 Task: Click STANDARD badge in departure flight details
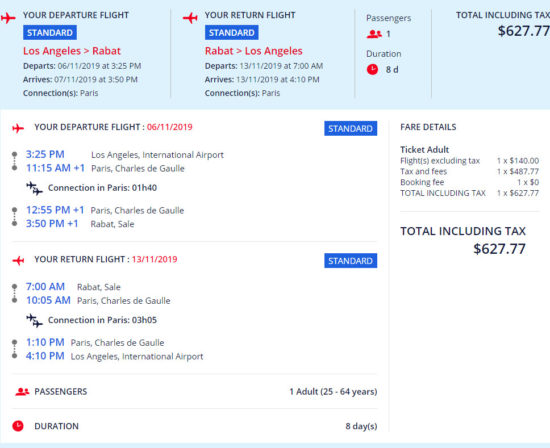pos(350,128)
